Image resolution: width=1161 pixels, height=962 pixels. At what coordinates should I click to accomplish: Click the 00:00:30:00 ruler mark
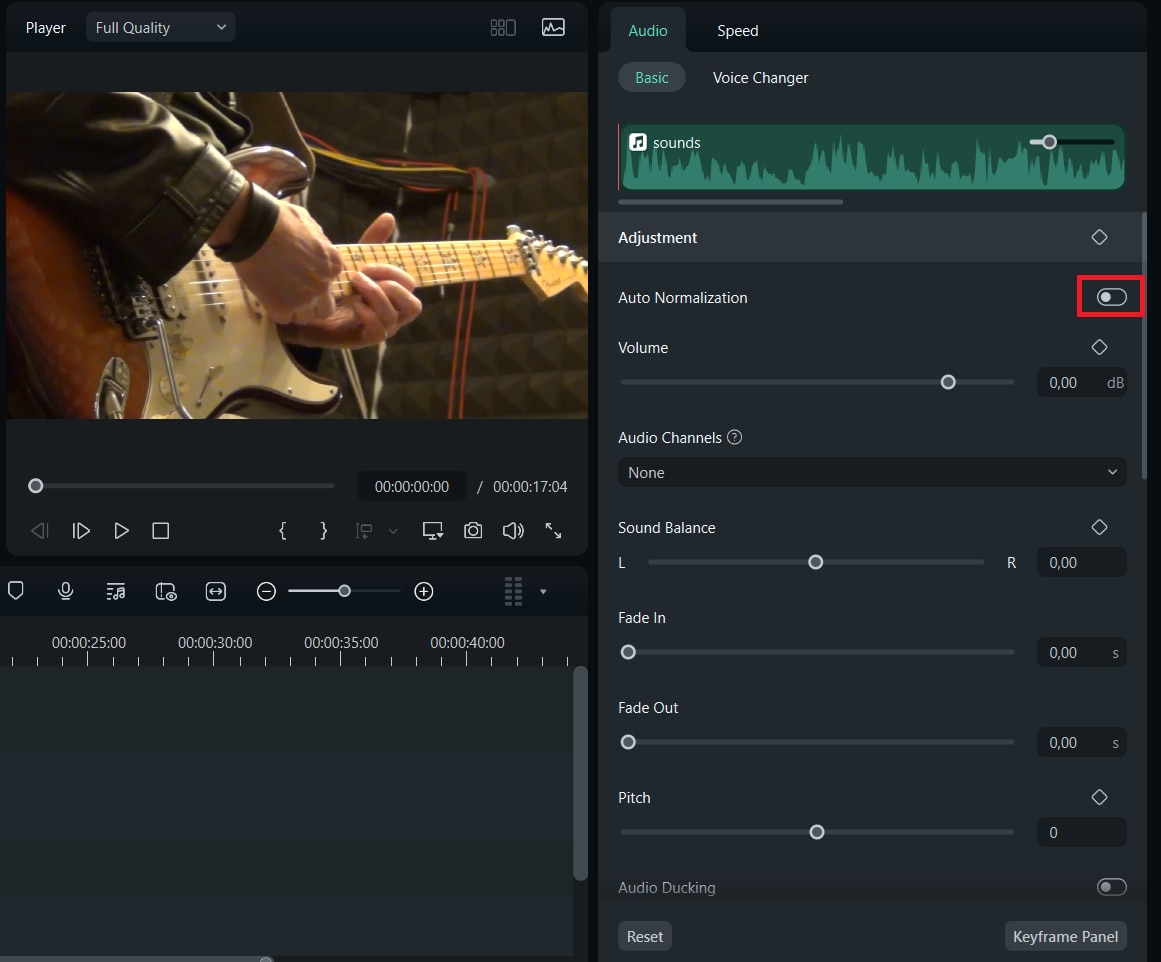click(215, 643)
